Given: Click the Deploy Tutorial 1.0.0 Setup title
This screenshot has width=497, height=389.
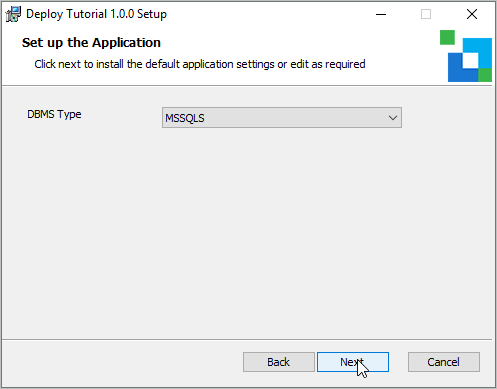Looking at the screenshot, I should coord(96,14).
